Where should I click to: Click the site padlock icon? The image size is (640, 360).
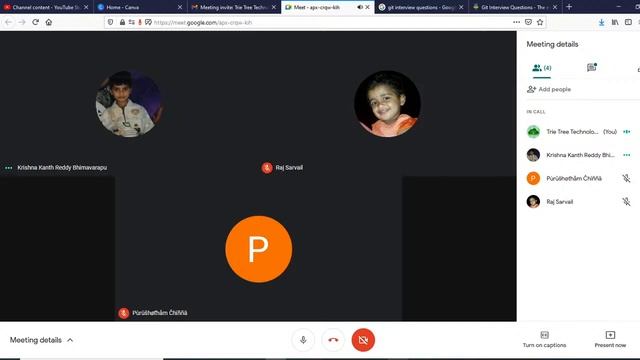coord(122,22)
